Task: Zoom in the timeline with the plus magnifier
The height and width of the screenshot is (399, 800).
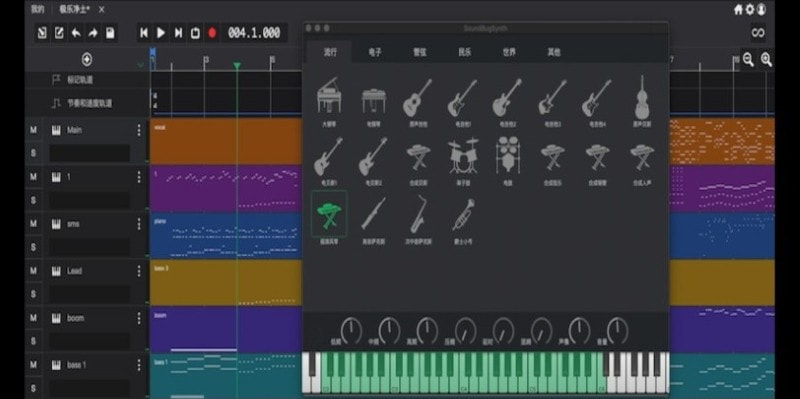Action: pos(766,60)
